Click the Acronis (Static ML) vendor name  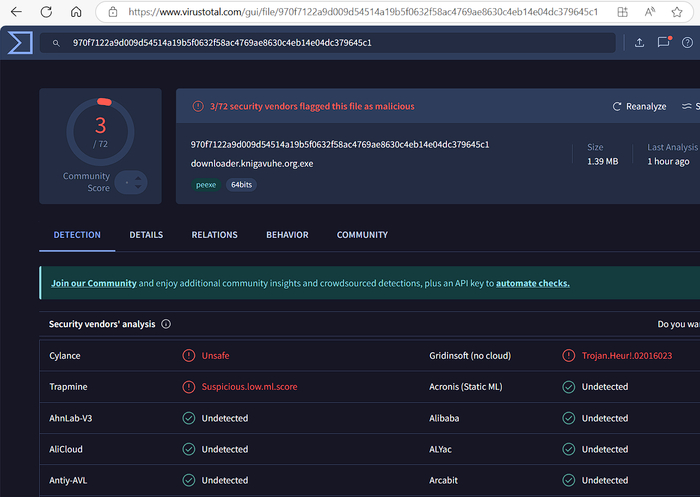tap(466, 387)
